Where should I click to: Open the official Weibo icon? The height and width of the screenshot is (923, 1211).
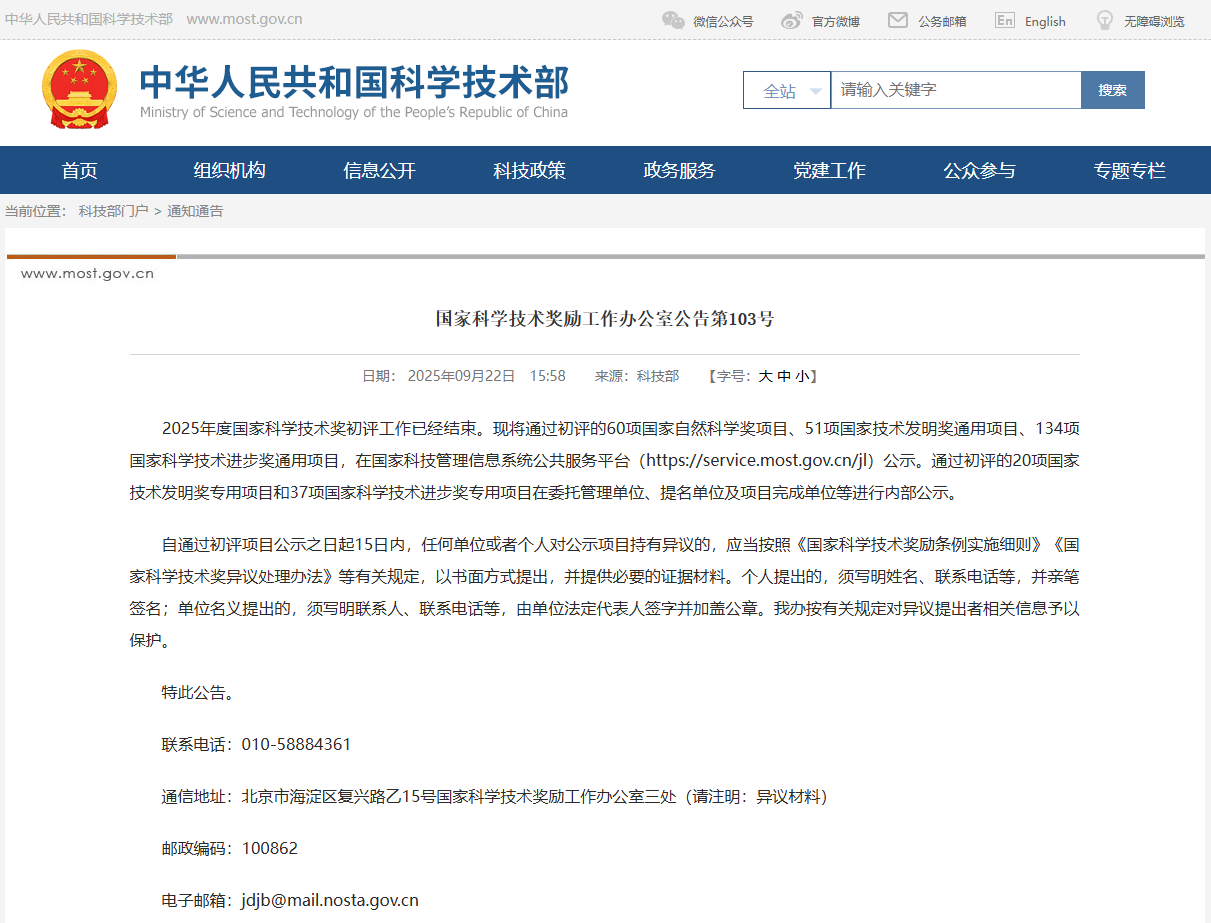[792, 20]
